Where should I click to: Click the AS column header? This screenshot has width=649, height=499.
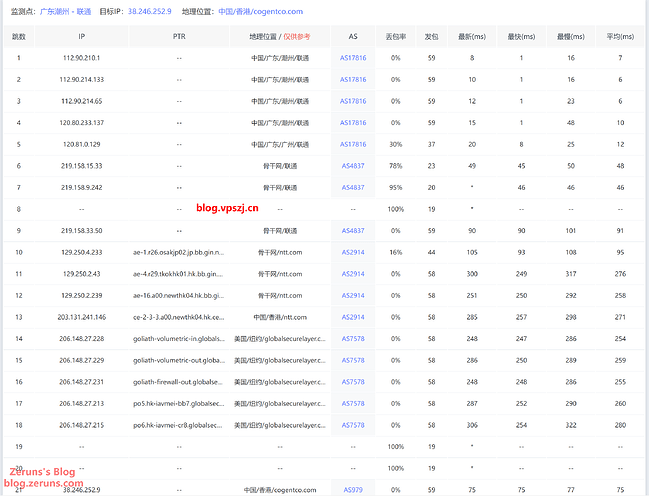point(353,36)
